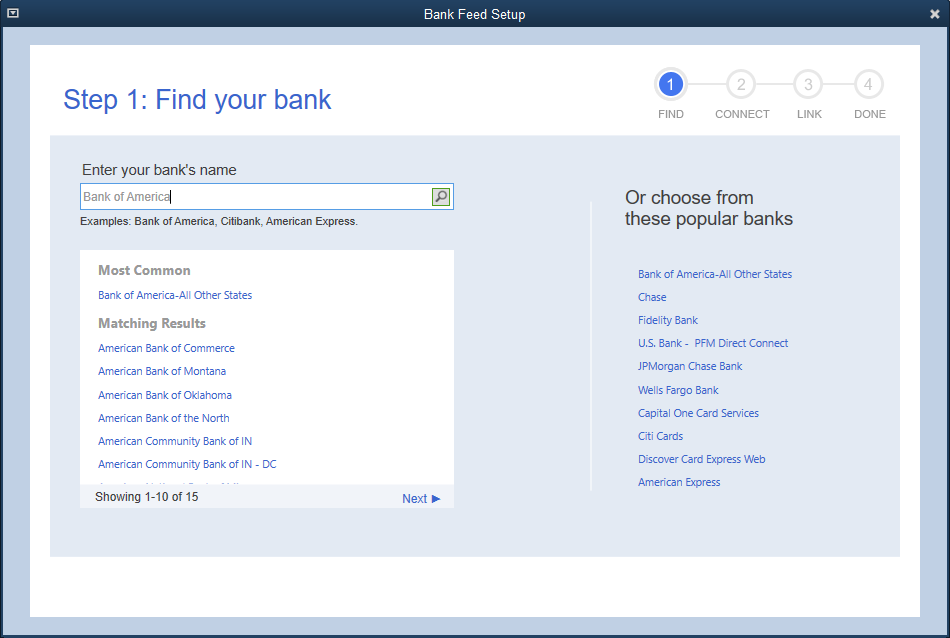Open American Express popular bank link
The image size is (950, 638).
tap(679, 482)
